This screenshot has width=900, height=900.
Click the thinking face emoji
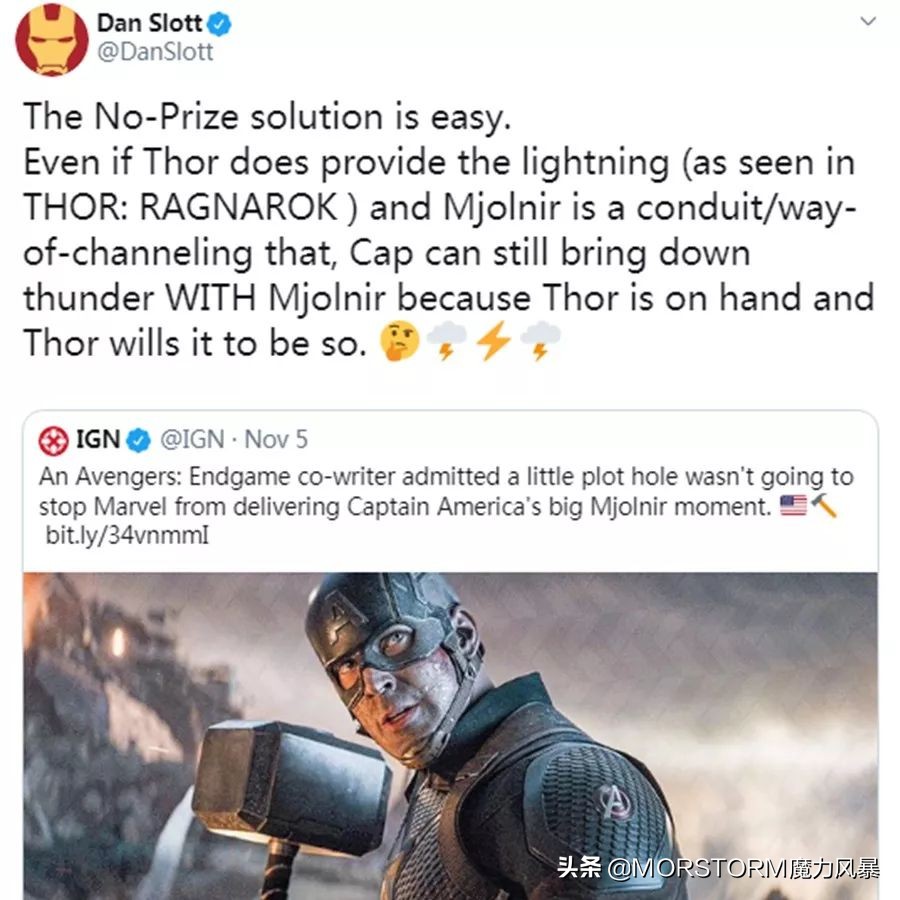(399, 341)
